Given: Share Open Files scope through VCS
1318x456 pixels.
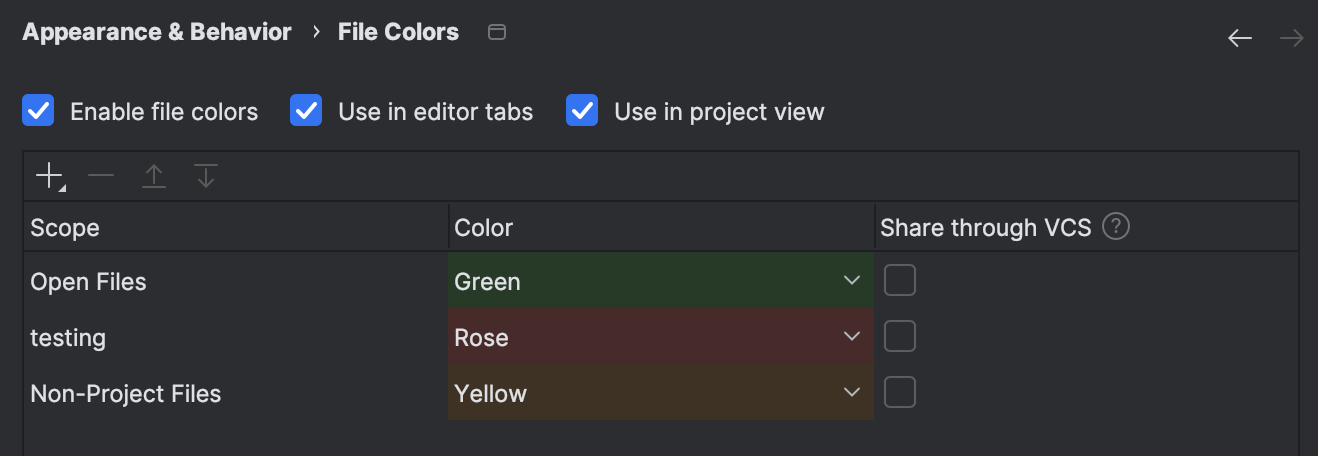Looking at the screenshot, I should tap(900, 281).
